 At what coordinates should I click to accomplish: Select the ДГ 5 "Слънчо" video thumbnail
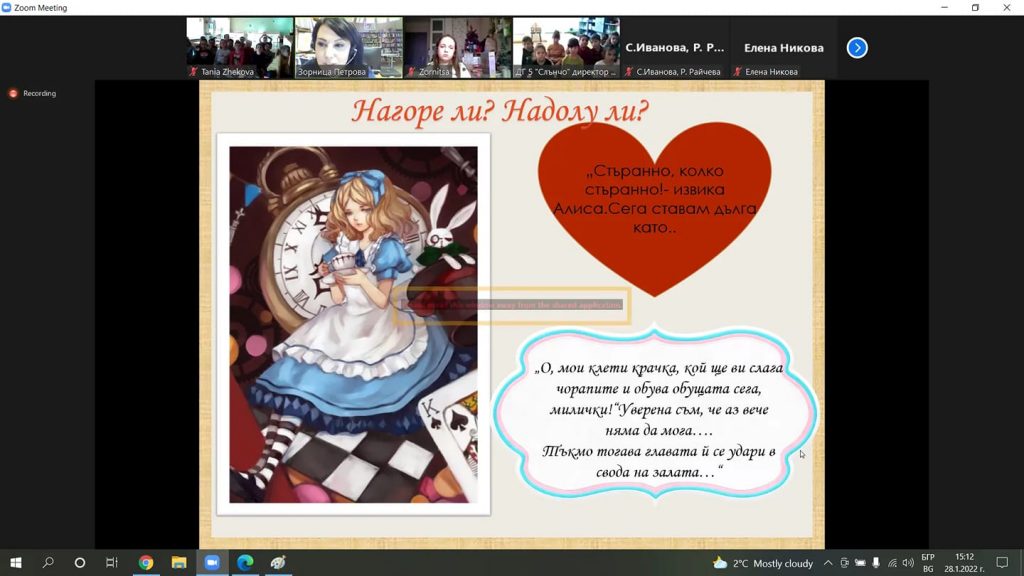click(x=566, y=48)
